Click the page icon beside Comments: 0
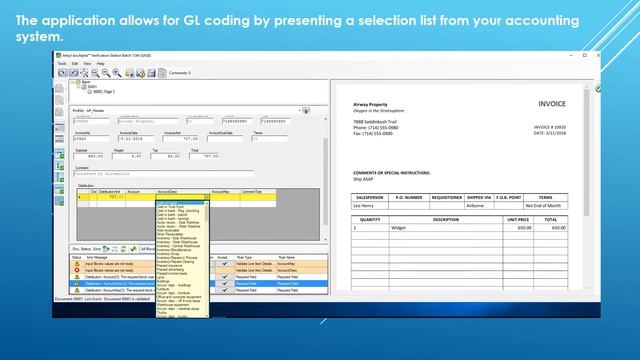Image resolution: width=640 pixels, height=360 pixels. click(x=162, y=73)
